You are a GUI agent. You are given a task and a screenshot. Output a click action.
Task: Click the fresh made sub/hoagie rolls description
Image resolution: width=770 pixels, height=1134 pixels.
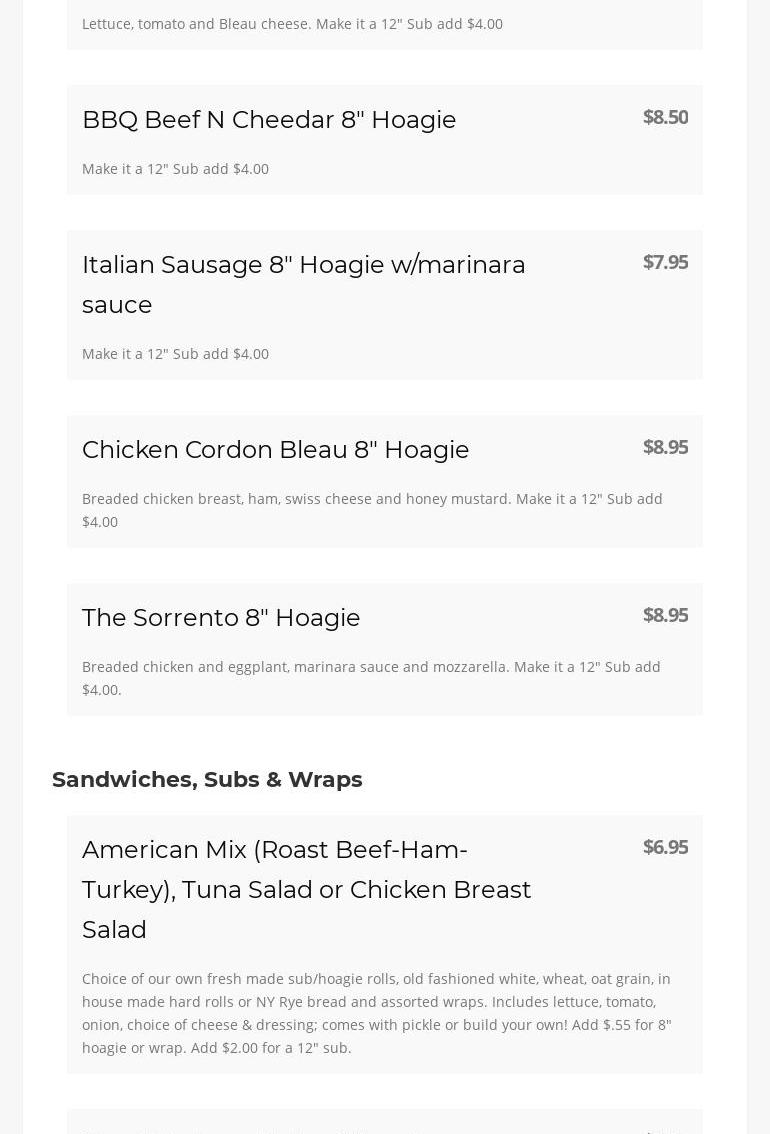tap(376, 1013)
